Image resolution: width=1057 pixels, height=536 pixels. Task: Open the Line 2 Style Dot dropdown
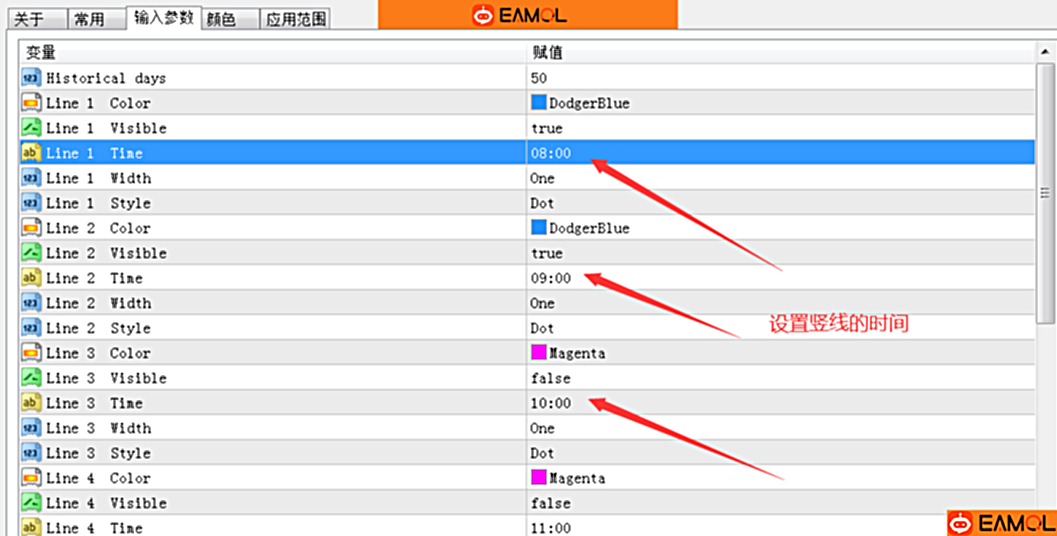543,328
